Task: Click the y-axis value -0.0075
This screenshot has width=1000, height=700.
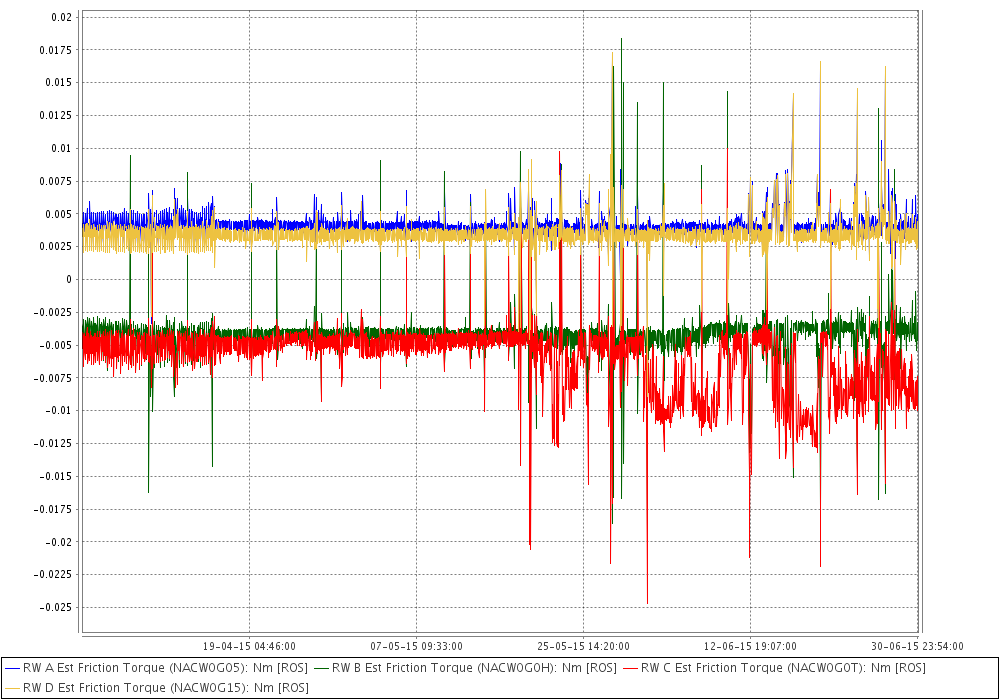Action: (x=53, y=378)
